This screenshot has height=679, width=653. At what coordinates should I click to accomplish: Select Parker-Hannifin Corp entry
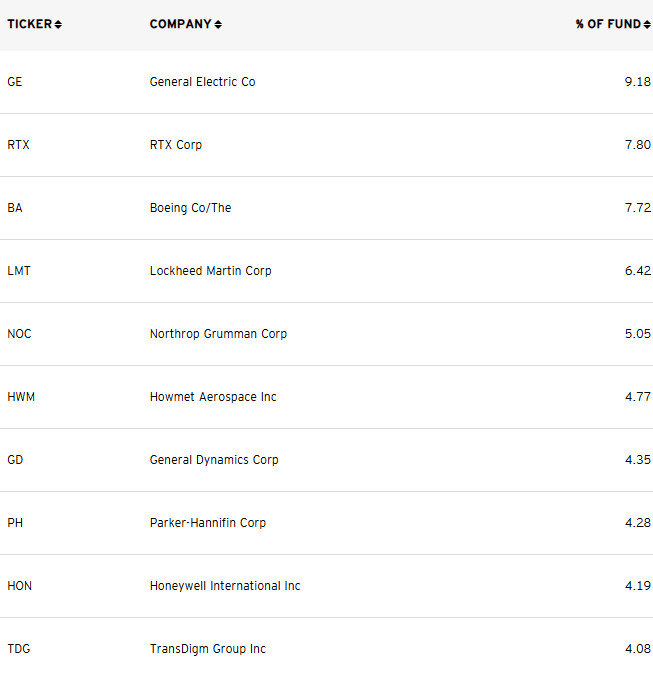(x=208, y=523)
